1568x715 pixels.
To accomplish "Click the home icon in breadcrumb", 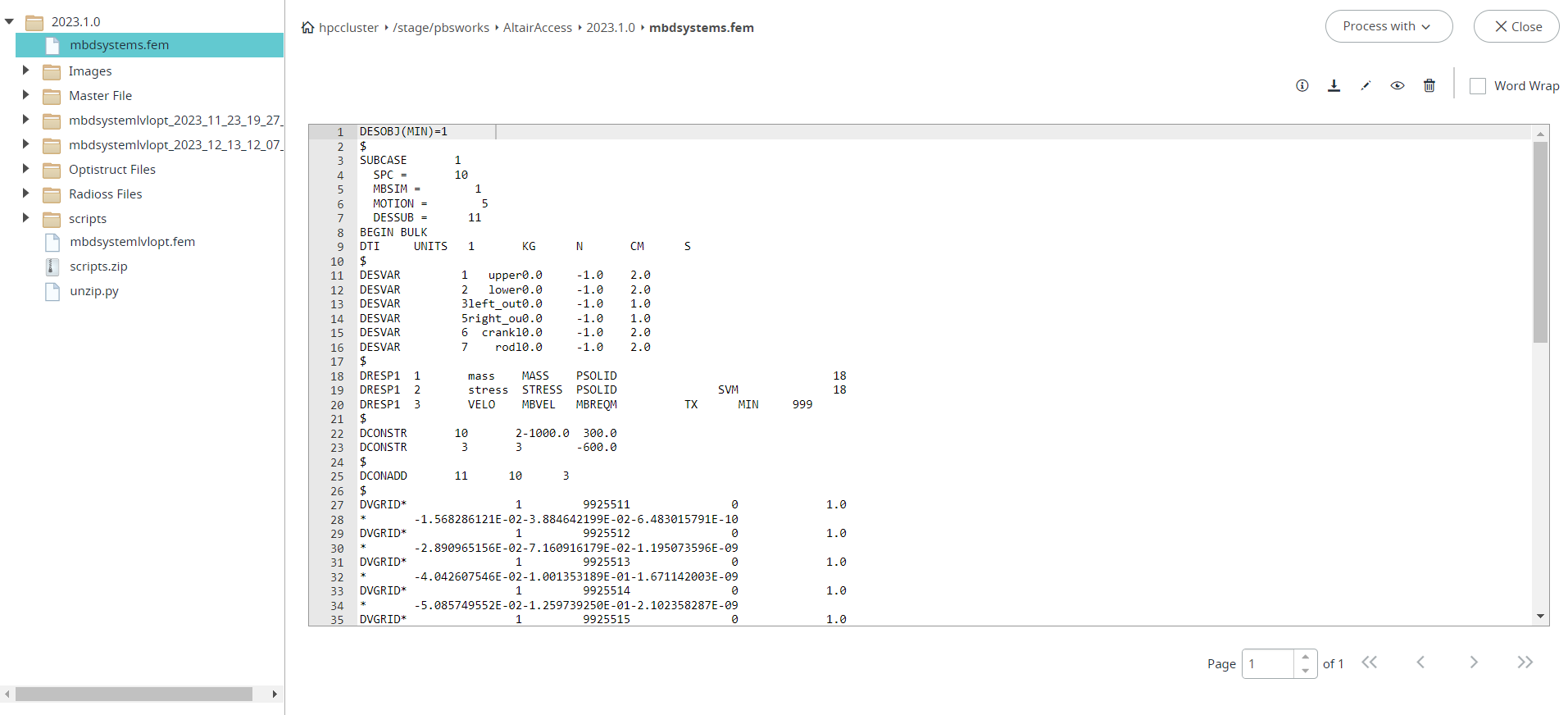I will coord(308,27).
